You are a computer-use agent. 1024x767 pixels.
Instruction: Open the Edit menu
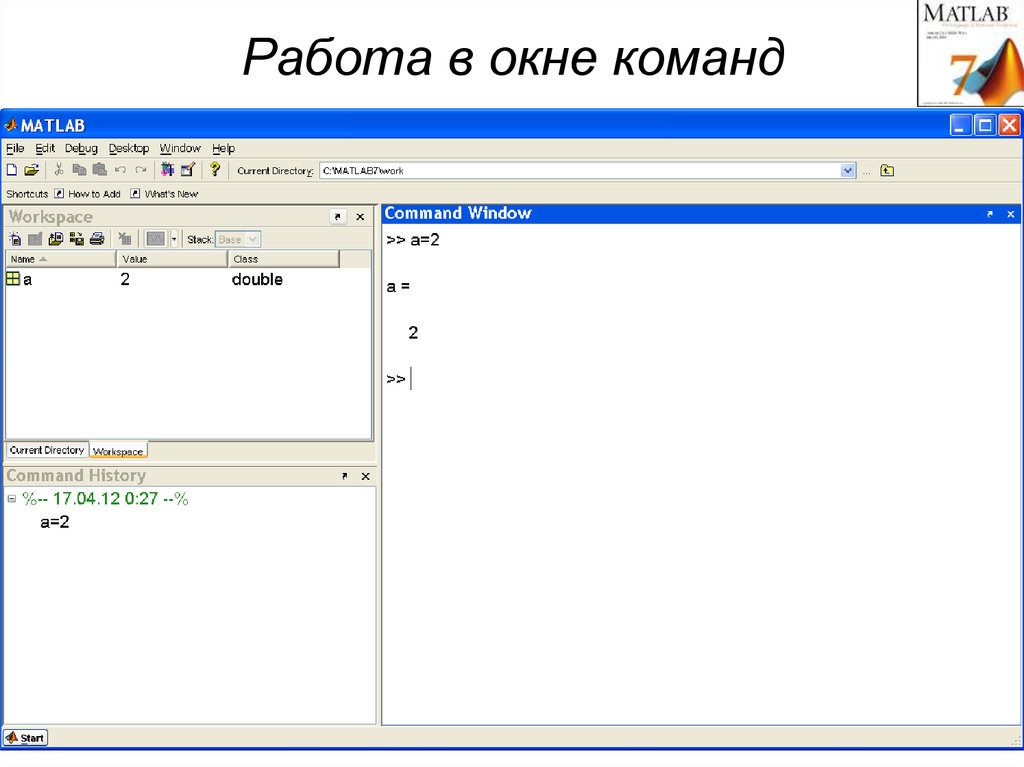pyautogui.click(x=45, y=148)
